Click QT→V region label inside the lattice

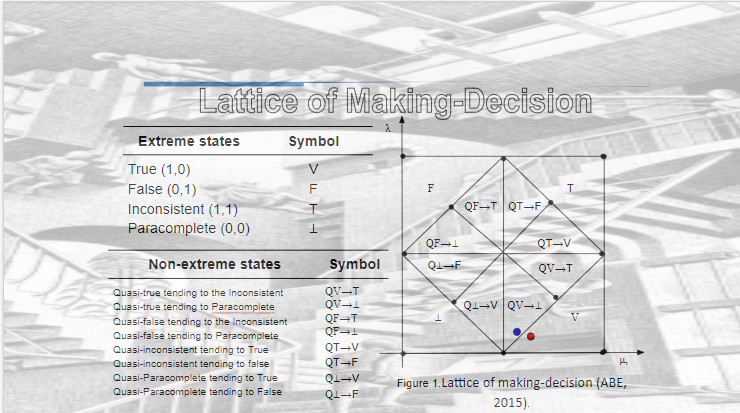coord(554,244)
